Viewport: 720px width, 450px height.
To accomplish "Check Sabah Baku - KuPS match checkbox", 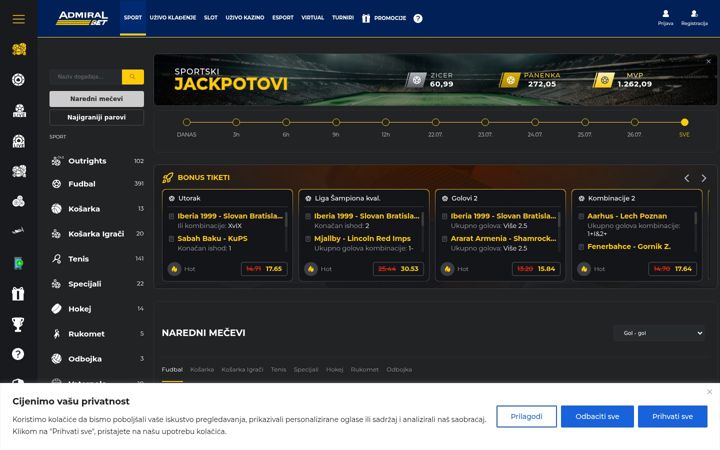I will point(171,239).
